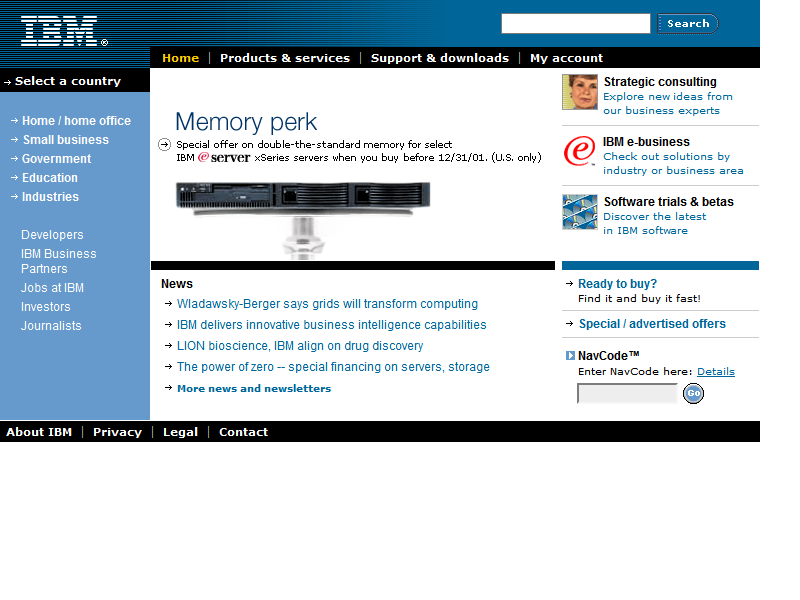Screen dimensions: 800x600
Task: Open LION bioscience drug discovery story
Action: click(300, 345)
